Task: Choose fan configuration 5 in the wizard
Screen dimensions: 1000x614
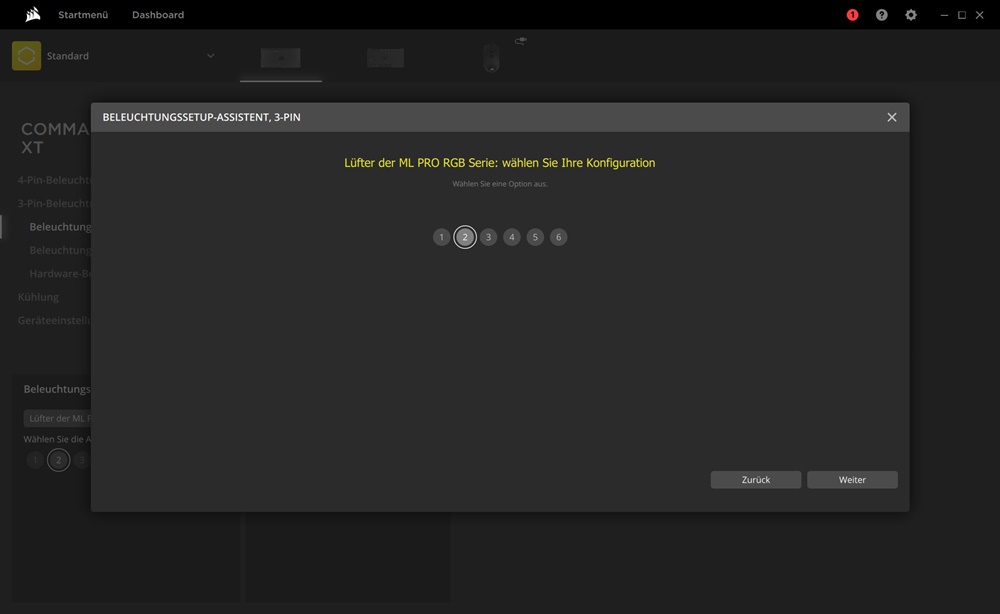Action: click(535, 237)
